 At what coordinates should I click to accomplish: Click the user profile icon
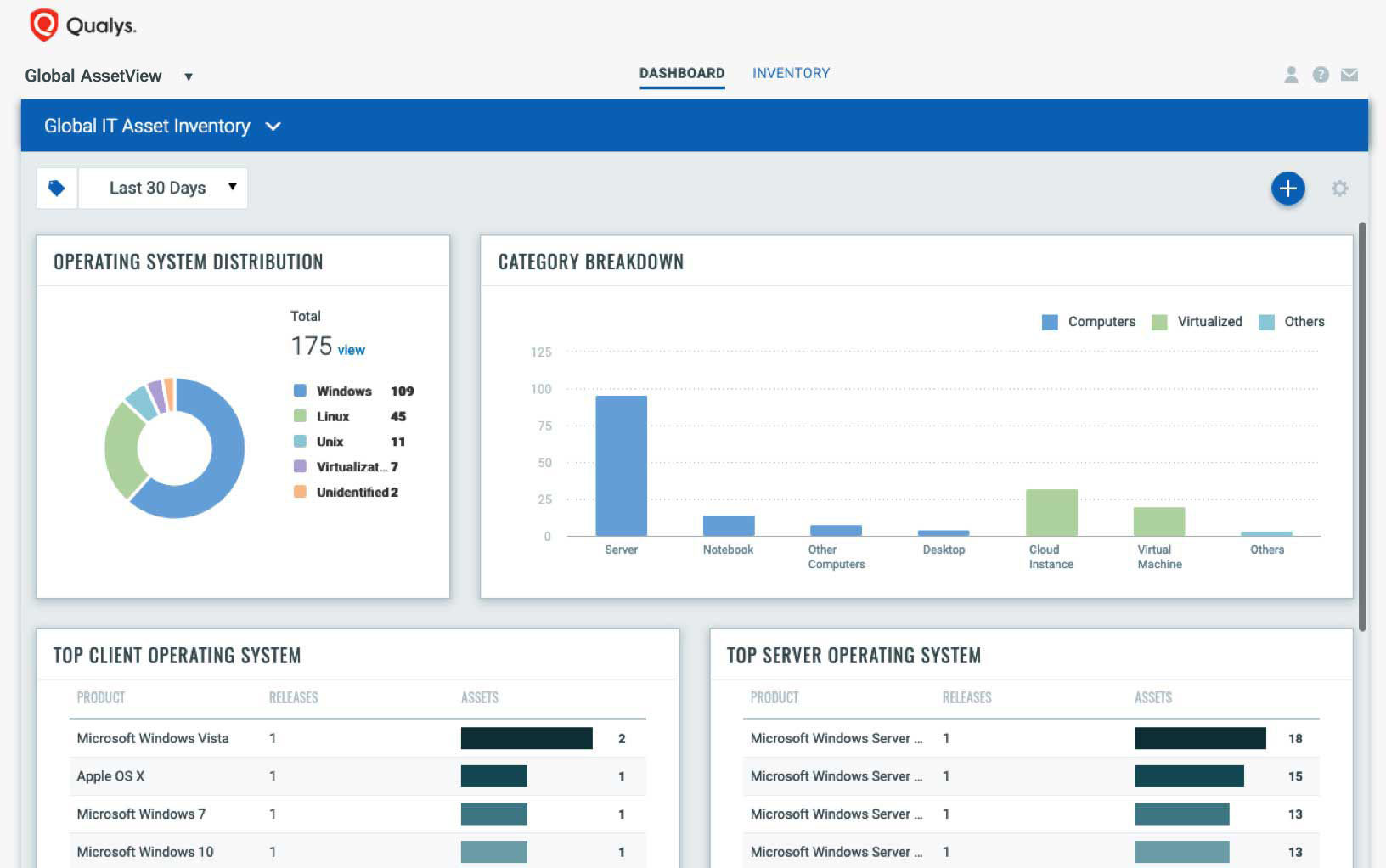[x=1292, y=75]
